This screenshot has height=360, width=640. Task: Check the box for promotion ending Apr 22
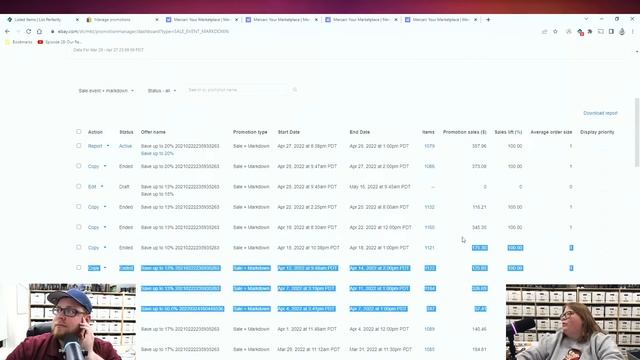(x=78, y=227)
